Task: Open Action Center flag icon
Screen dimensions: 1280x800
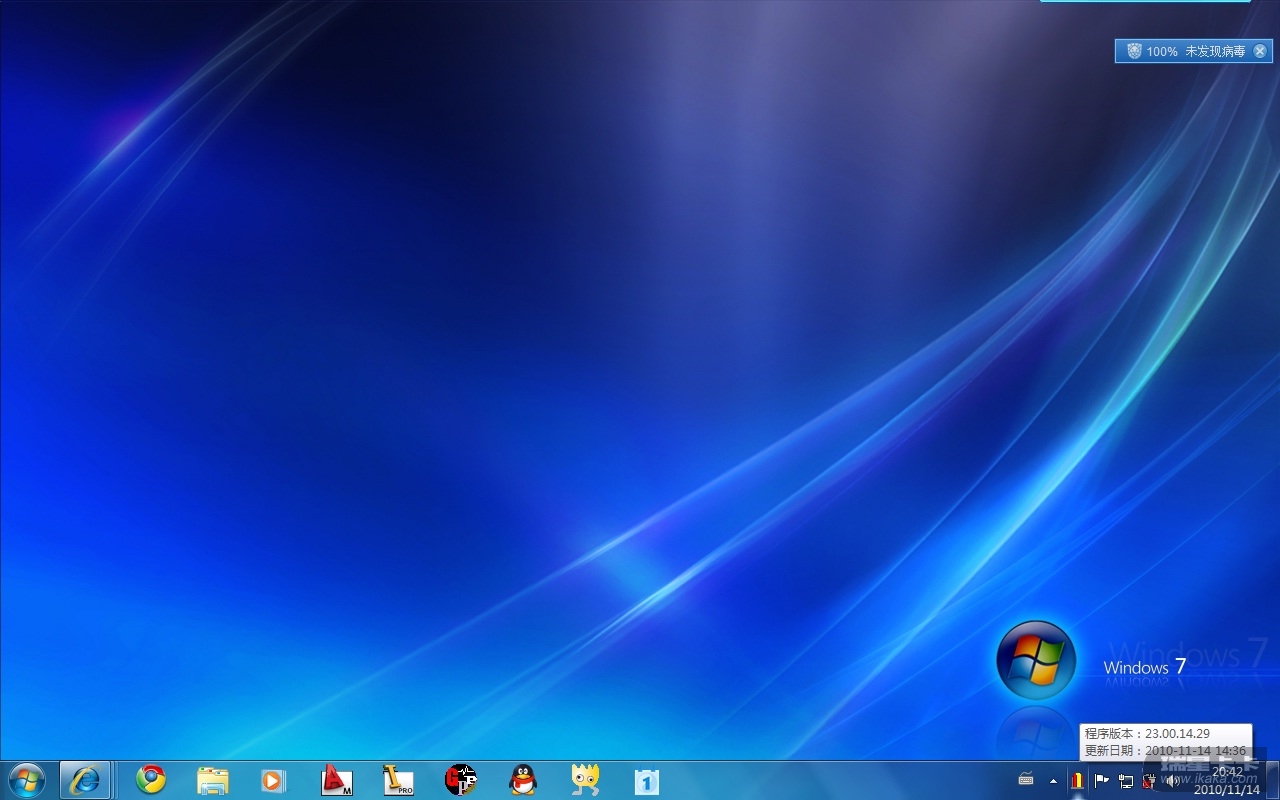Action: pyautogui.click(x=1101, y=781)
